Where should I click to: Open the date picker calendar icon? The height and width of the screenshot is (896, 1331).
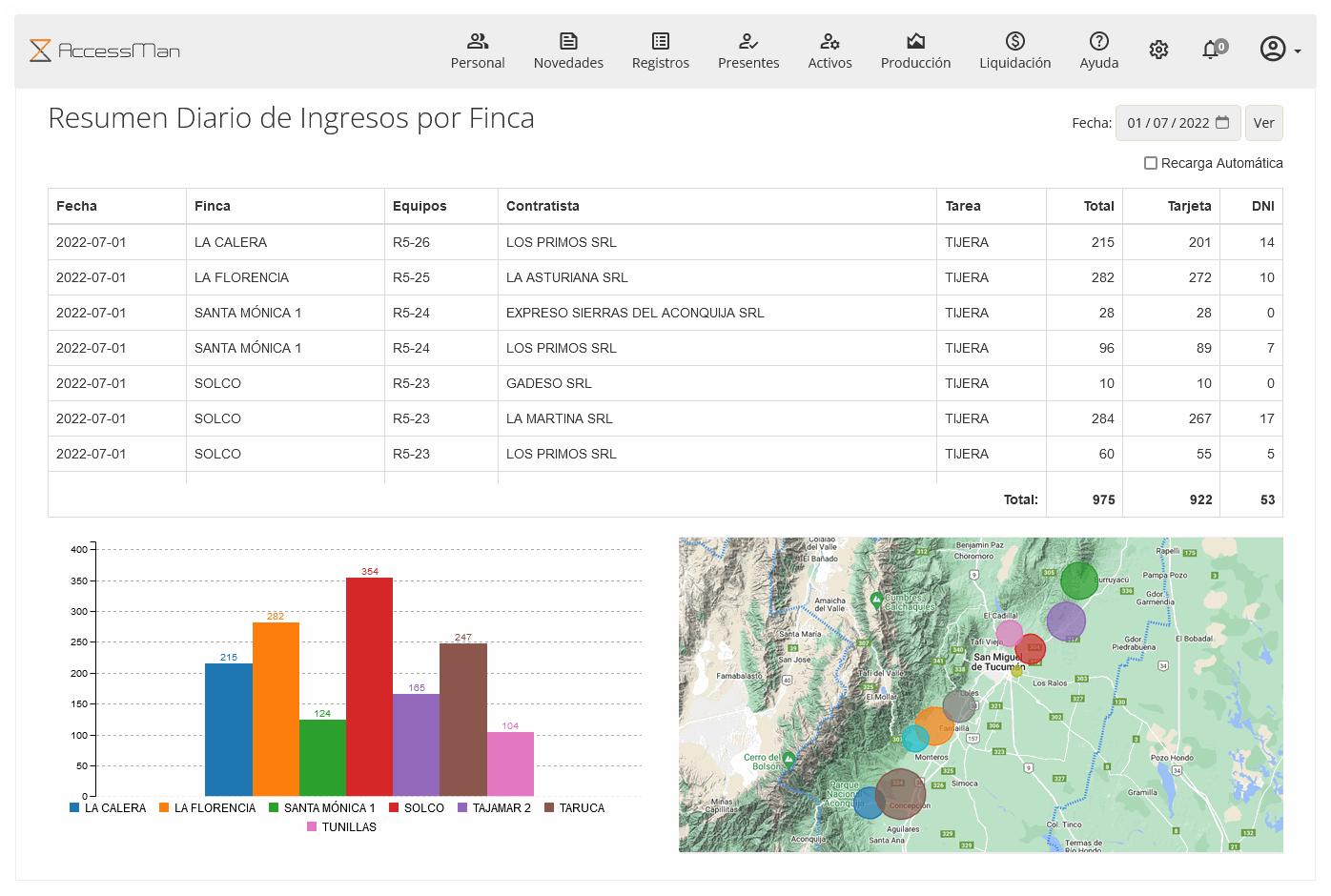(x=1222, y=123)
